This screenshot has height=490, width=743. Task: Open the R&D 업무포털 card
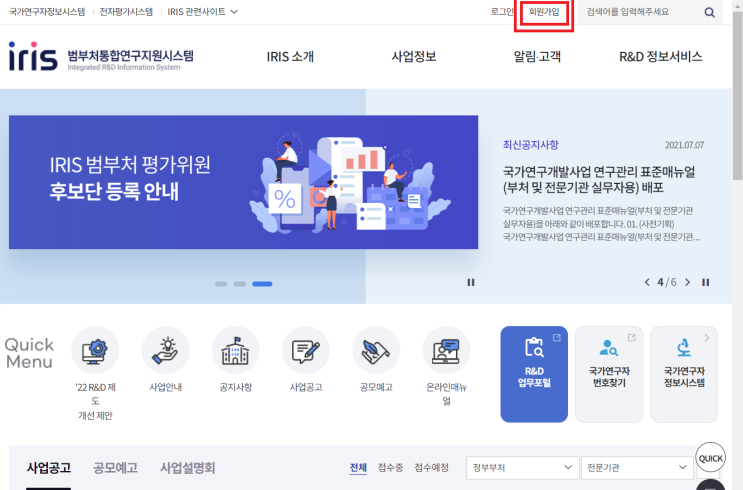pyautogui.click(x=534, y=374)
